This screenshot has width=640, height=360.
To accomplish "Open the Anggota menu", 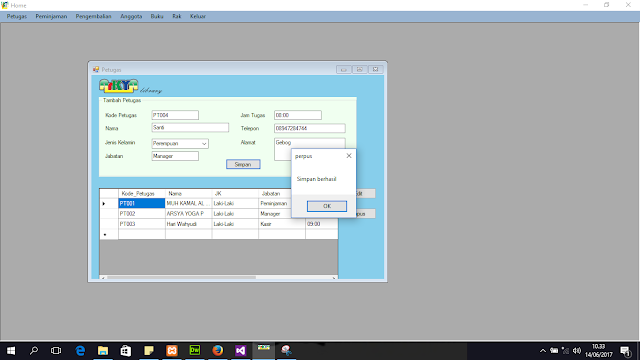I will click(131, 16).
